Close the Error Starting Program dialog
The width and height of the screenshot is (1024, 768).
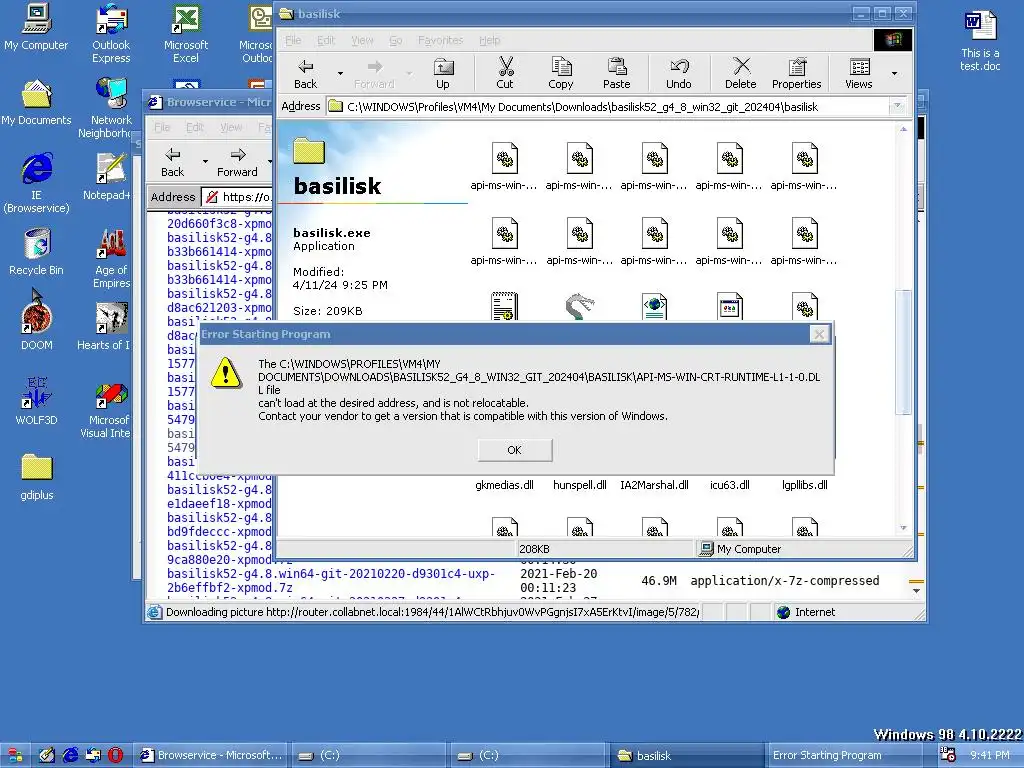click(819, 334)
